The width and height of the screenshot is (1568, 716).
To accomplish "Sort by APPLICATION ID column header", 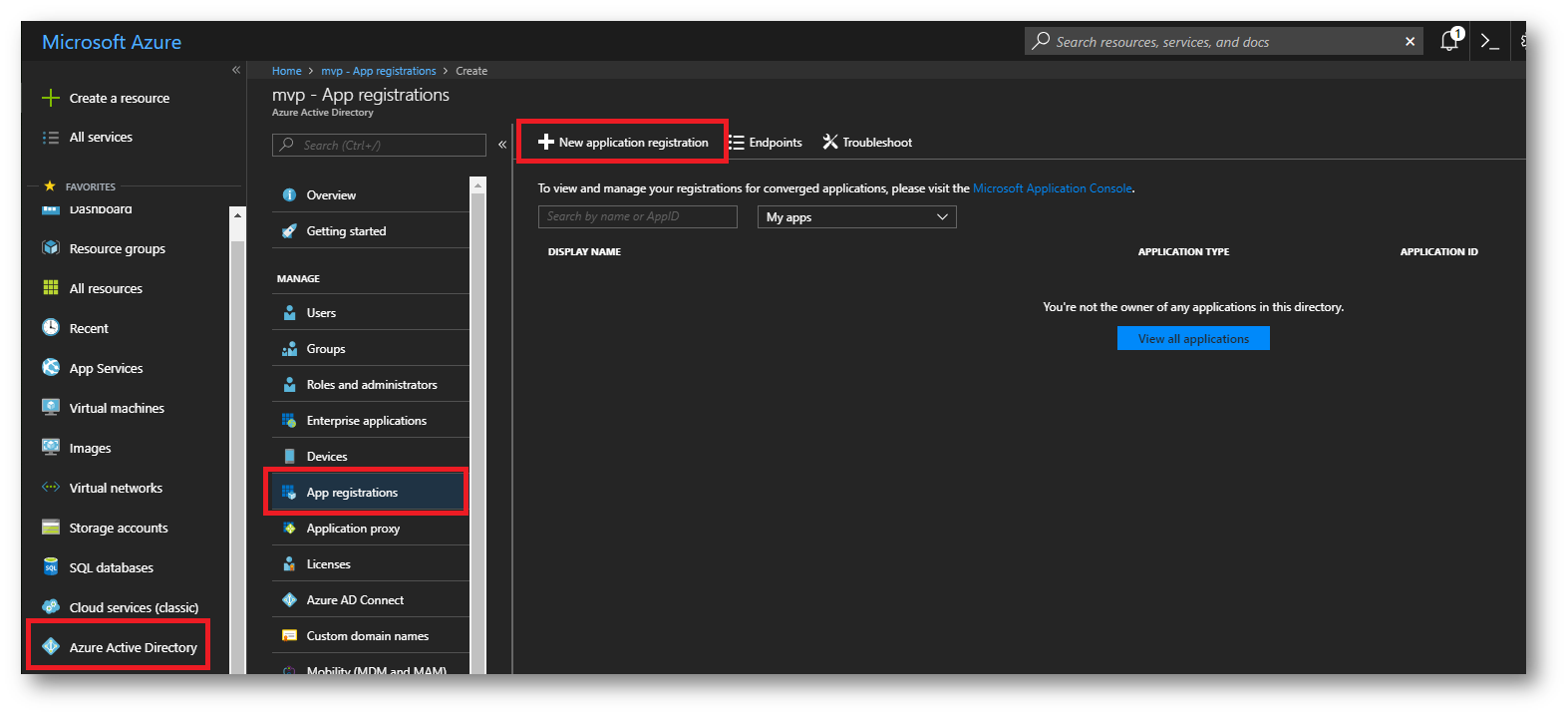I will coord(1438,252).
